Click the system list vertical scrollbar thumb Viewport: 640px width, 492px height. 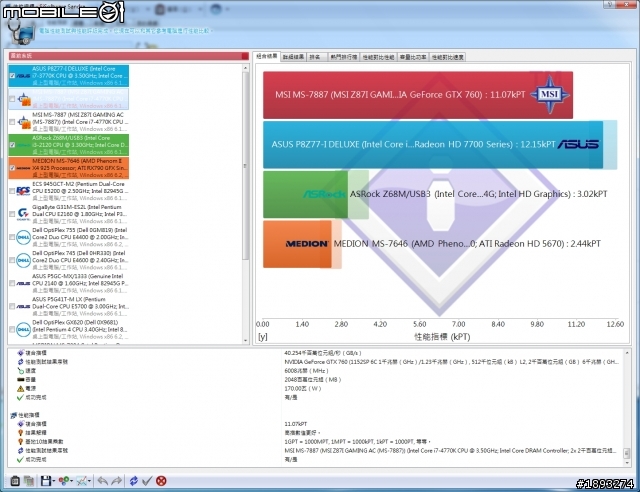click(246, 165)
